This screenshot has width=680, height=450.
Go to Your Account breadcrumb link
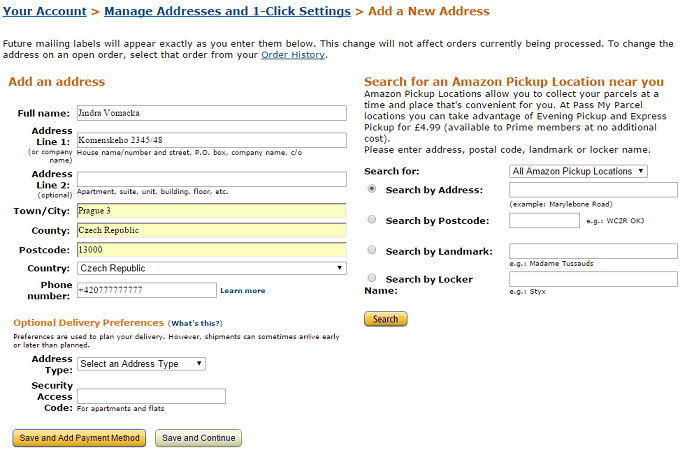click(45, 11)
